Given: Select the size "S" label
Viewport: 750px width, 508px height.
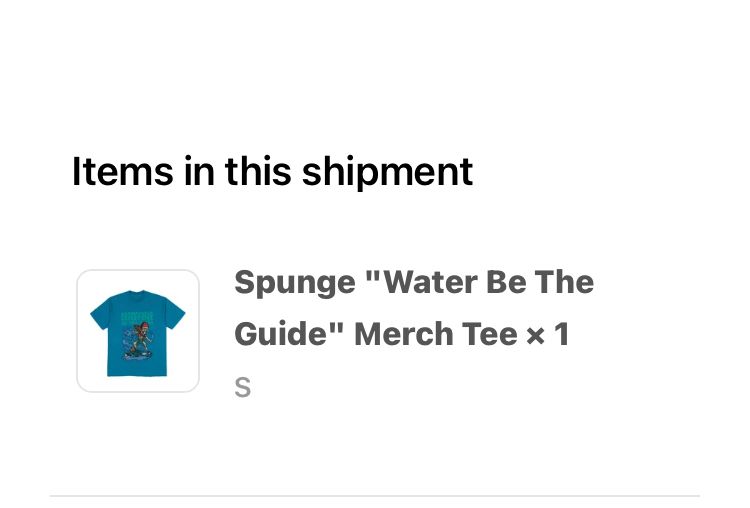Looking at the screenshot, I should tap(242, 387).
